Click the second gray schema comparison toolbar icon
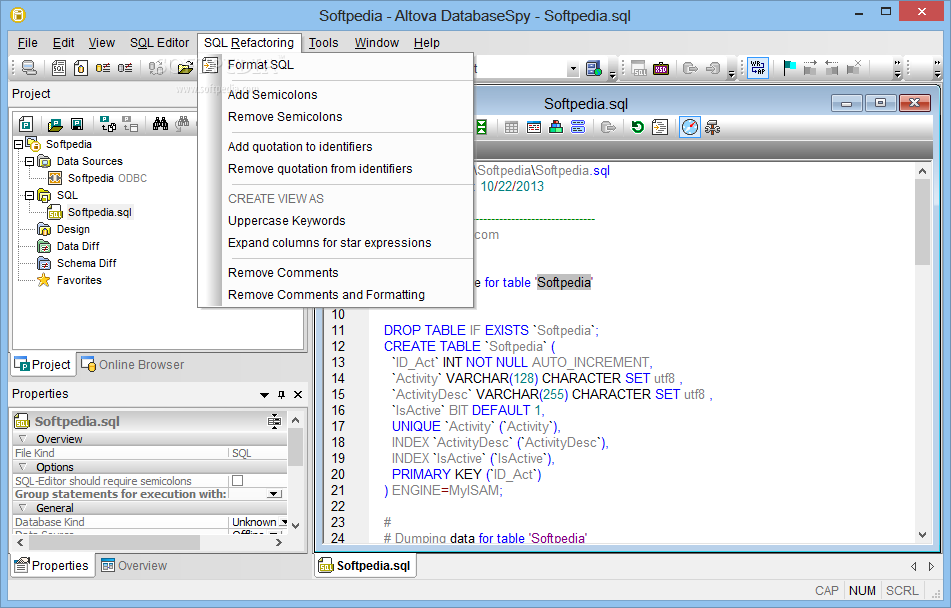This screenshot has width=951, height=608. coord(125,68)
